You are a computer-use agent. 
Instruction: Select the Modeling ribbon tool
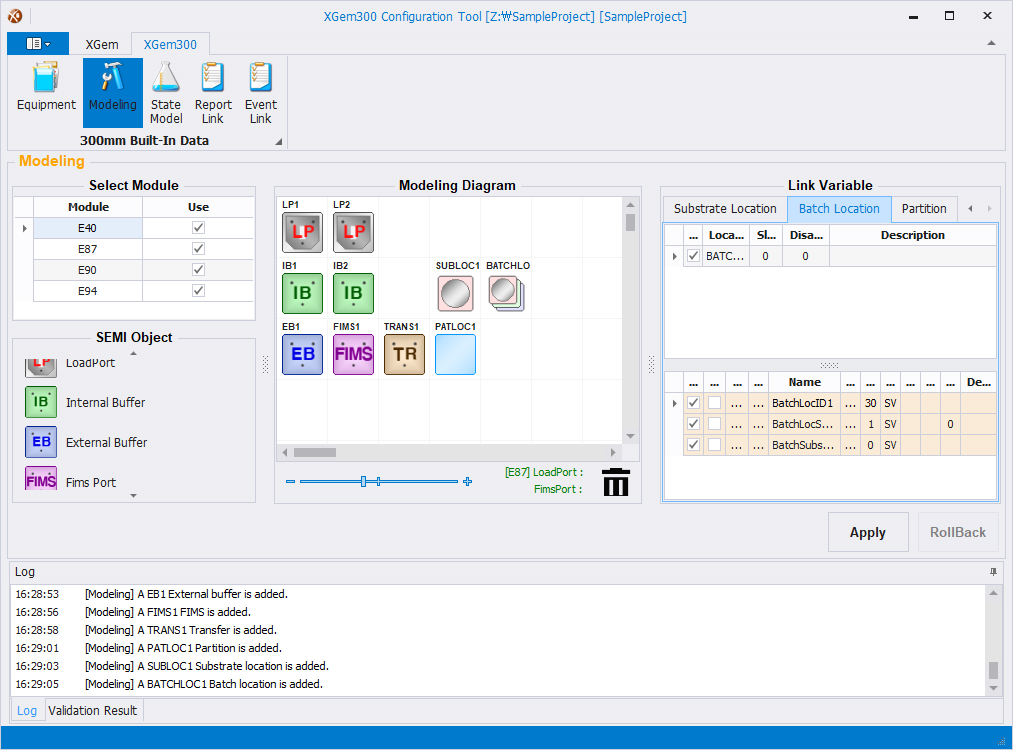pos(112,92)
